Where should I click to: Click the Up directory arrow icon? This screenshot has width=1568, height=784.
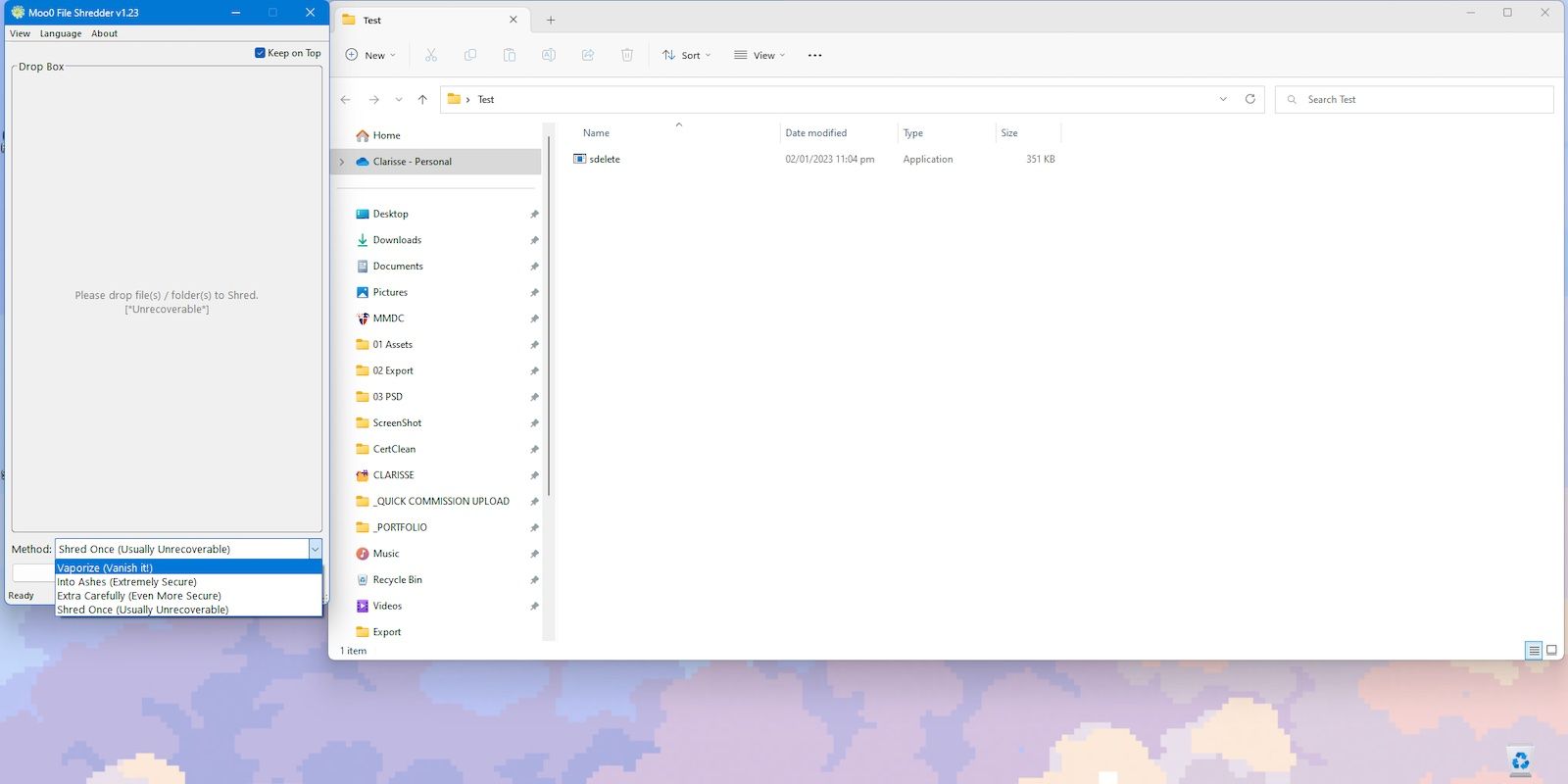(x=422, y=100)
